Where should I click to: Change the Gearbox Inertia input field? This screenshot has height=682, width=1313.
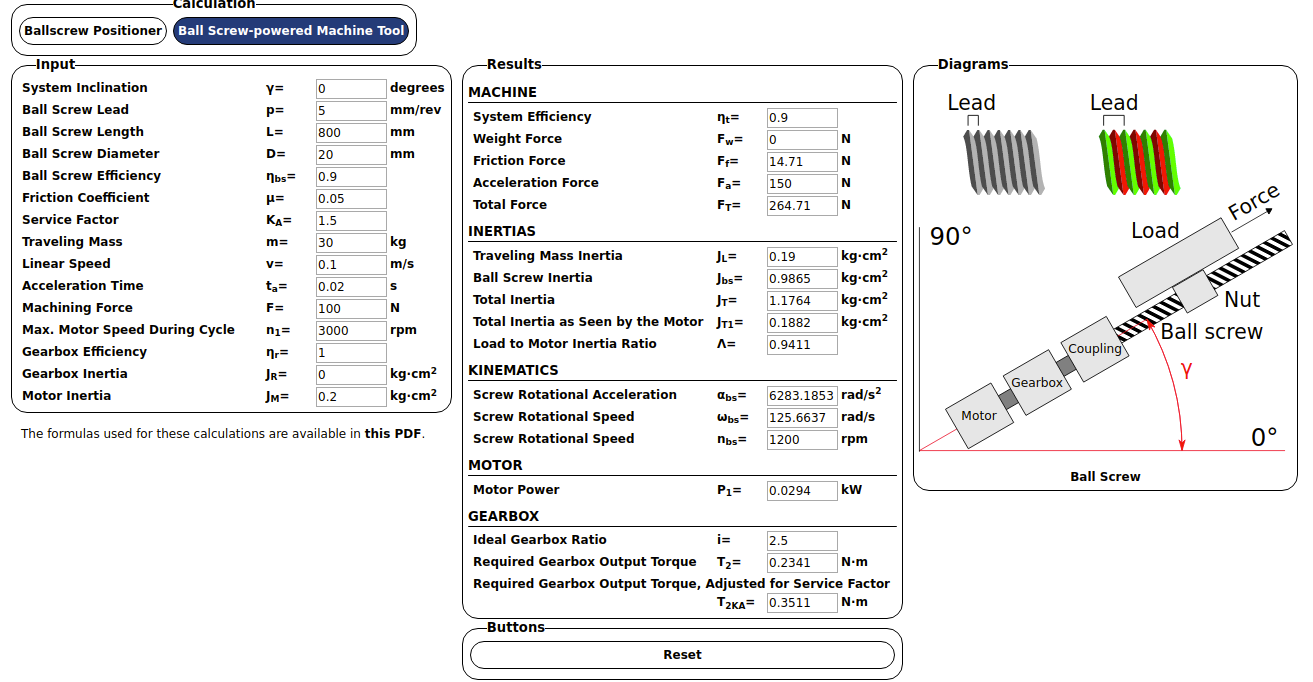(351, 375)
